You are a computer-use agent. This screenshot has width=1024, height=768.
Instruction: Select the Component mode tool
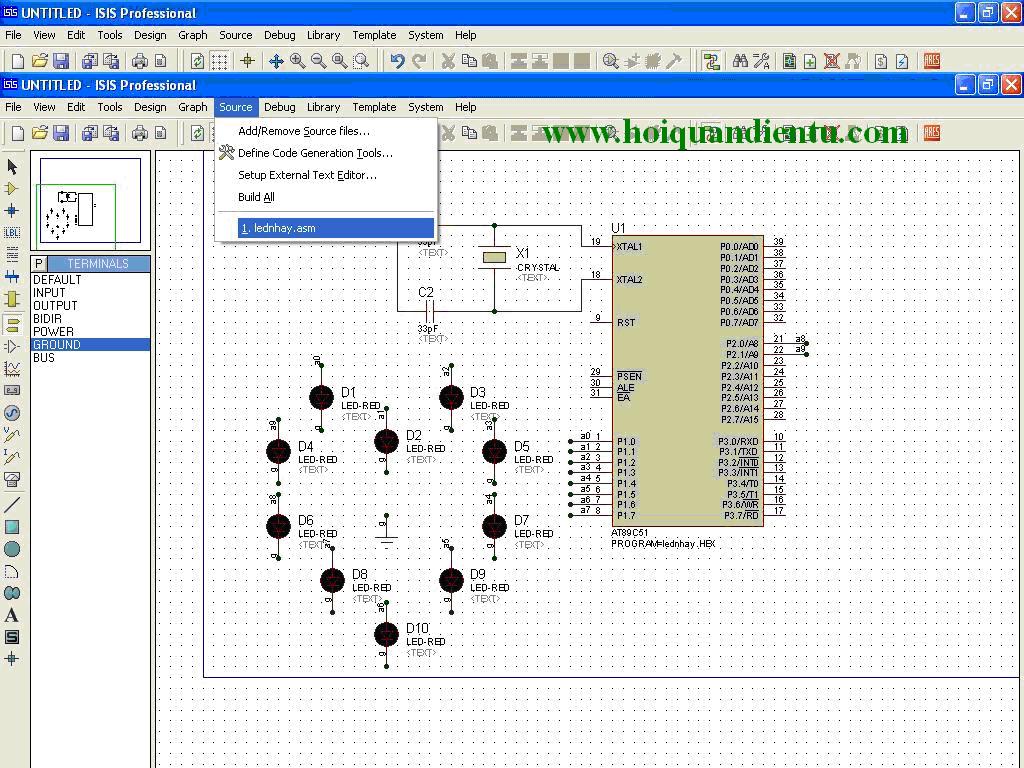pyautogui.click(x=12, y=189)
